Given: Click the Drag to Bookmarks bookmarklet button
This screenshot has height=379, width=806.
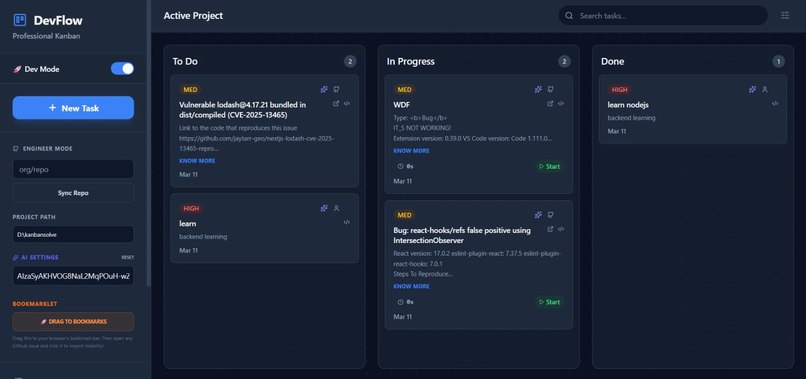Looking at the screenshot, I should [74, 321].
